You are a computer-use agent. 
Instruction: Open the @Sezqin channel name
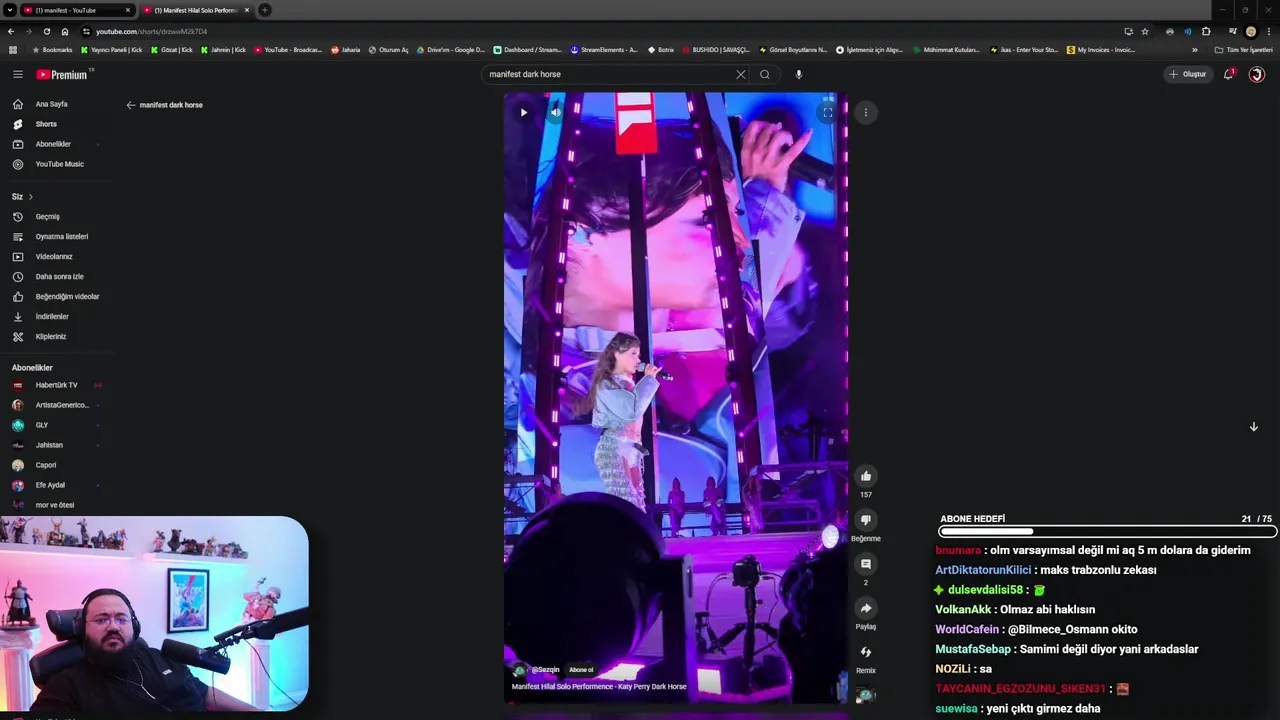point(545,670)
